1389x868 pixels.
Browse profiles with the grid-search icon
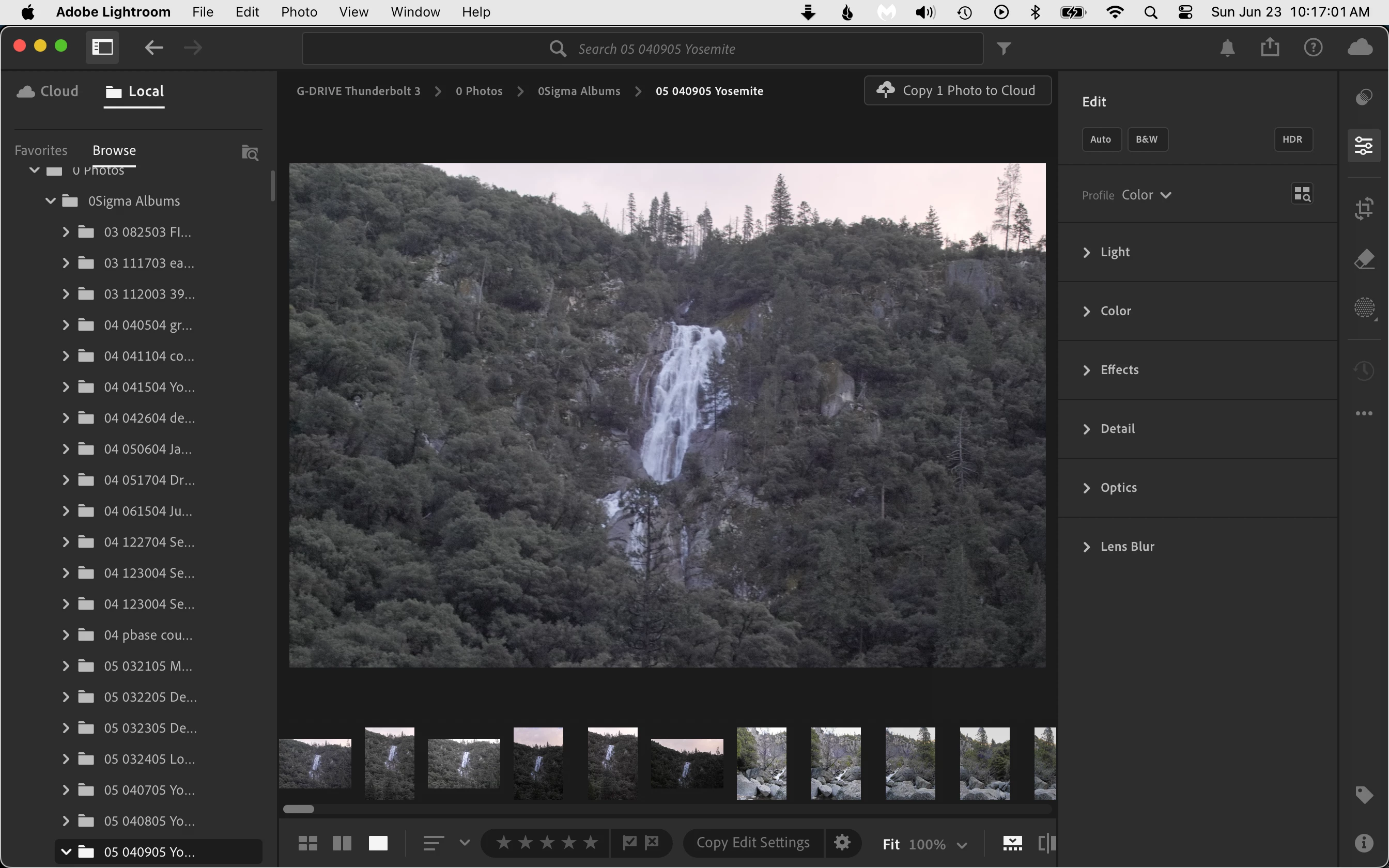click(1302, 194)
